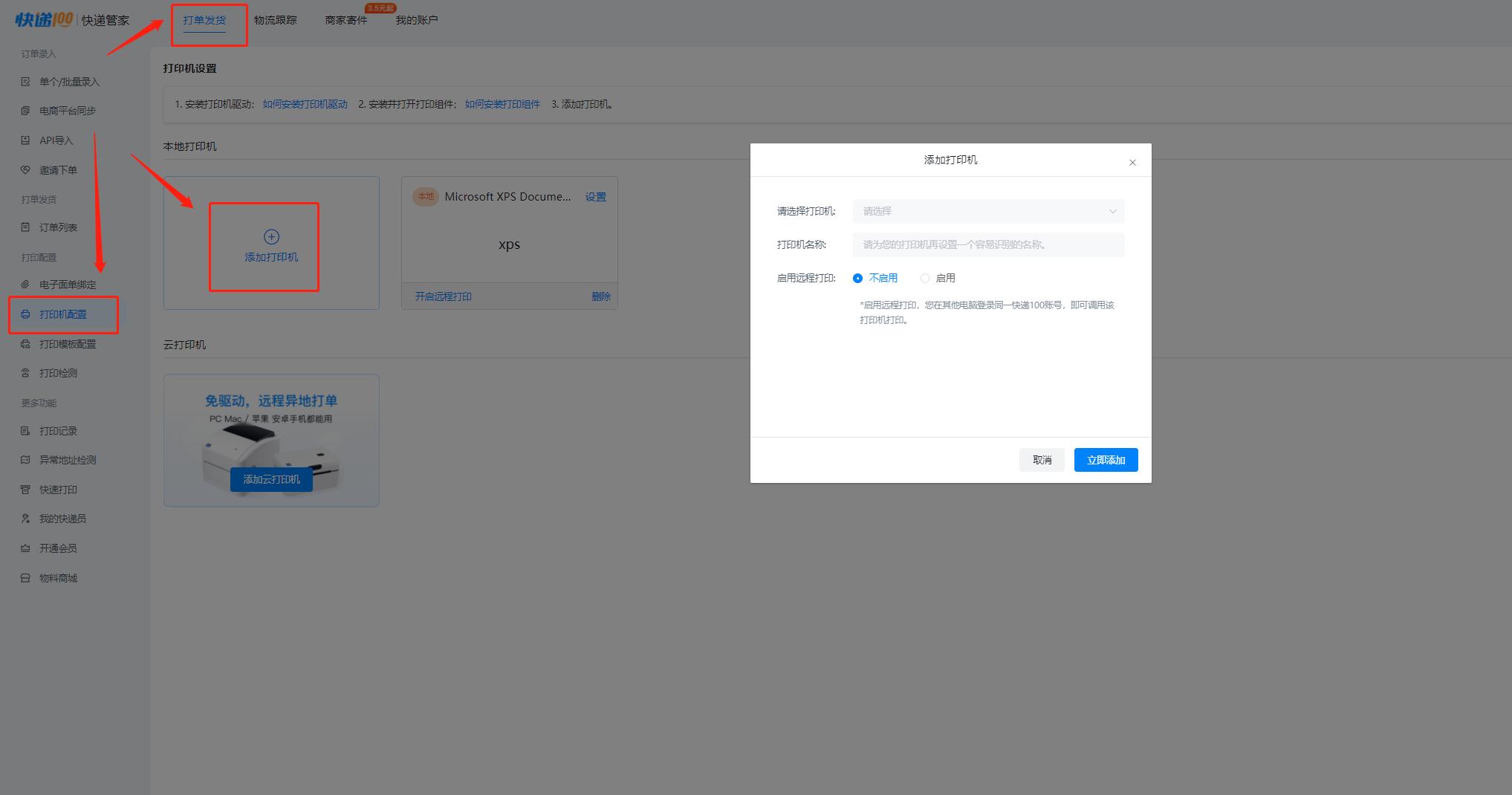Image resolution: width=1512 pixels, height=795 pixels.
Task: Open 我的快递员 menu item
Action: coord(62,519)
